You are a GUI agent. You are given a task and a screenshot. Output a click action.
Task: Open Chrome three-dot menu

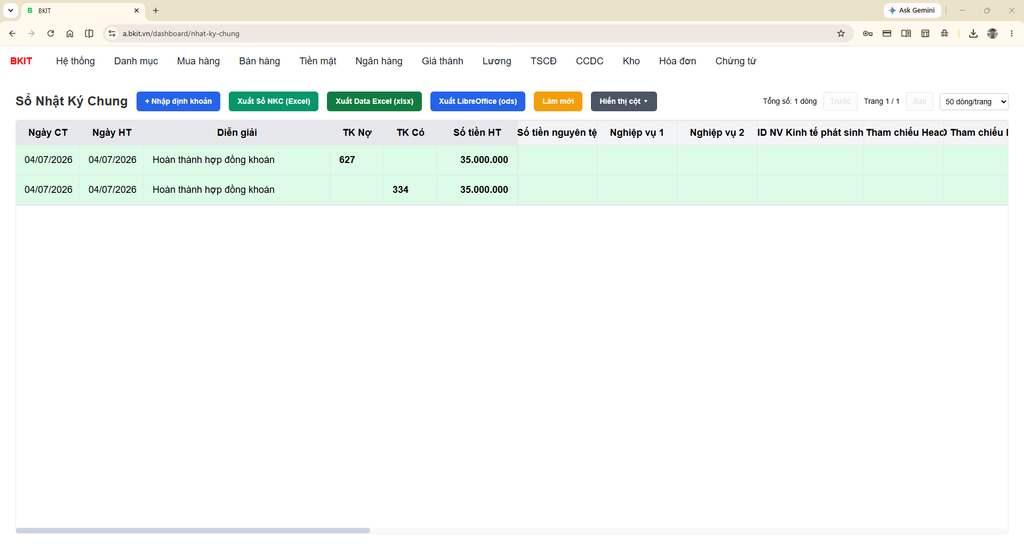tap(1012, 33)
